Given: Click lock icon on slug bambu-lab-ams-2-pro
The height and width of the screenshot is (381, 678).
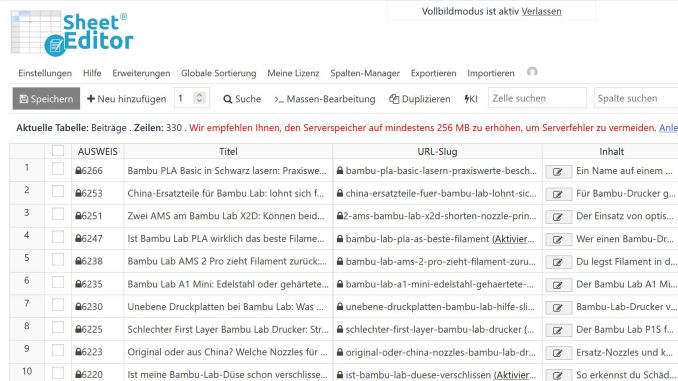Looking at the screenshot, I should tap(340, 261).
